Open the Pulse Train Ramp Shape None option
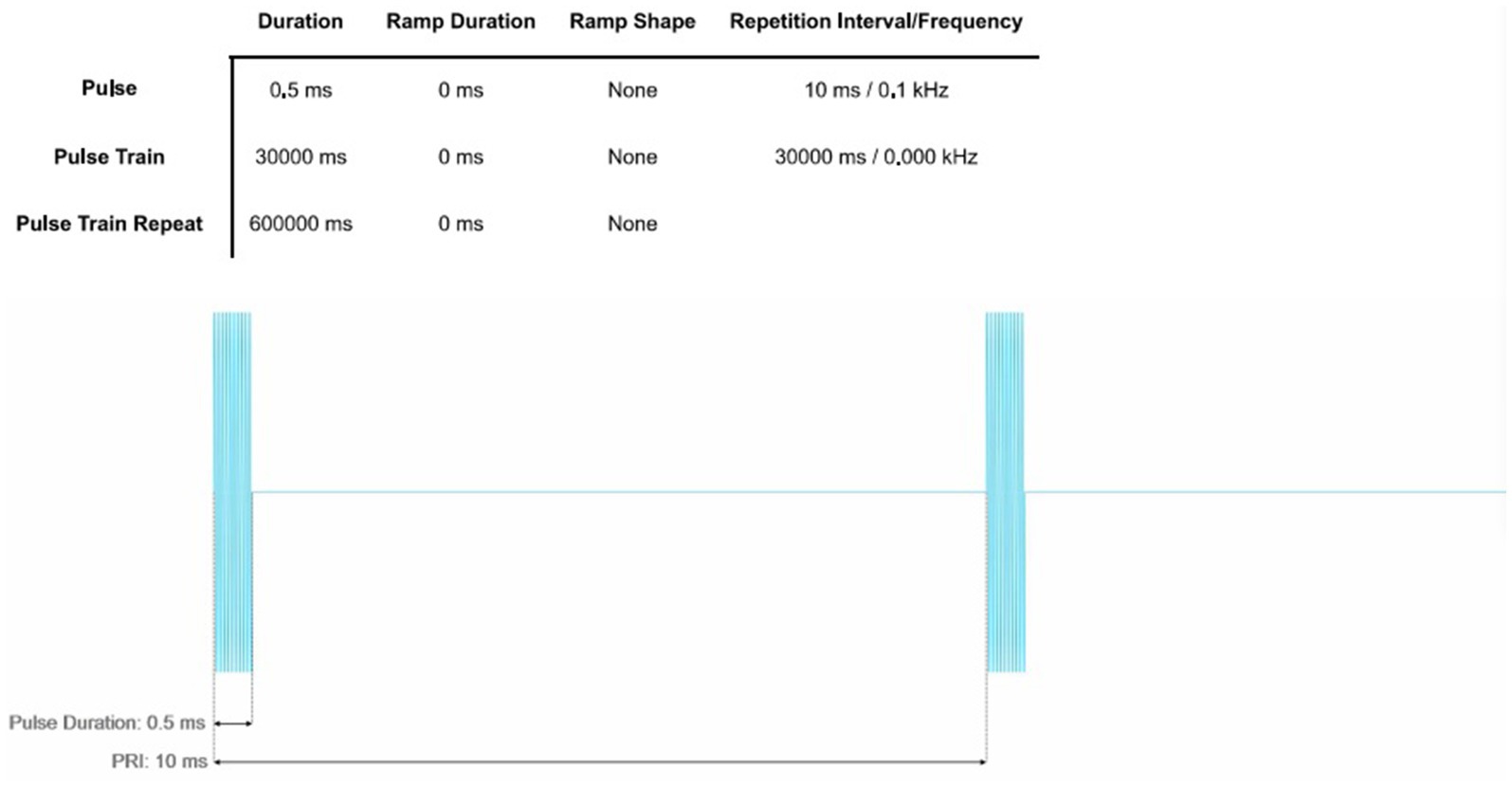This screenshot has height=787, width=1512. (632, 157)
